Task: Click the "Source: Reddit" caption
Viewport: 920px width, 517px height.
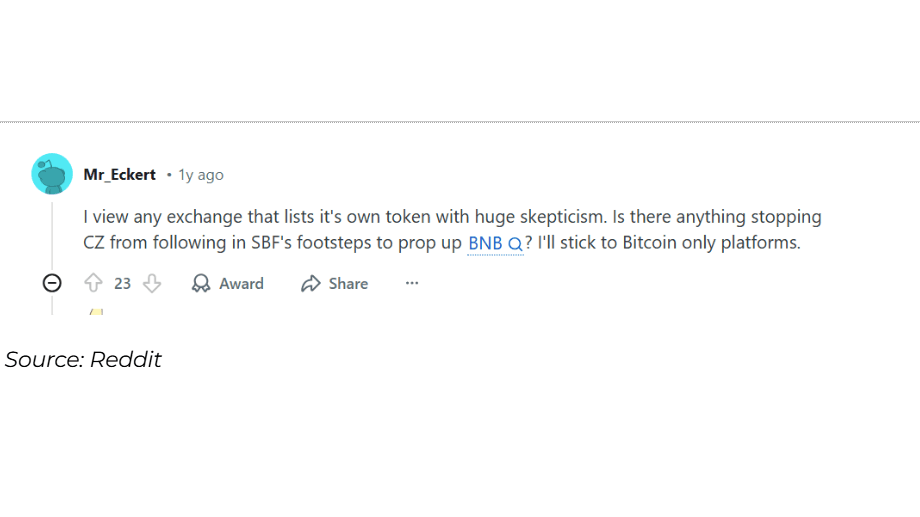Action: point(83,360)
